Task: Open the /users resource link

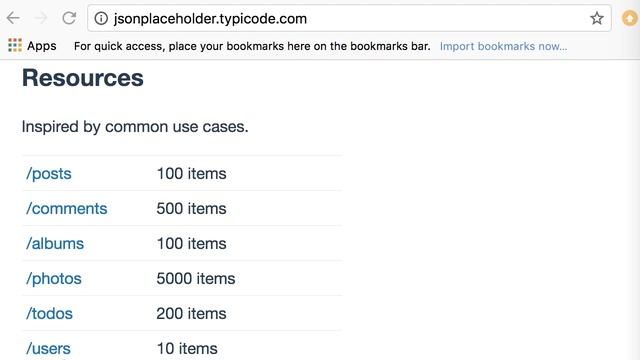Action: point(48,349)
